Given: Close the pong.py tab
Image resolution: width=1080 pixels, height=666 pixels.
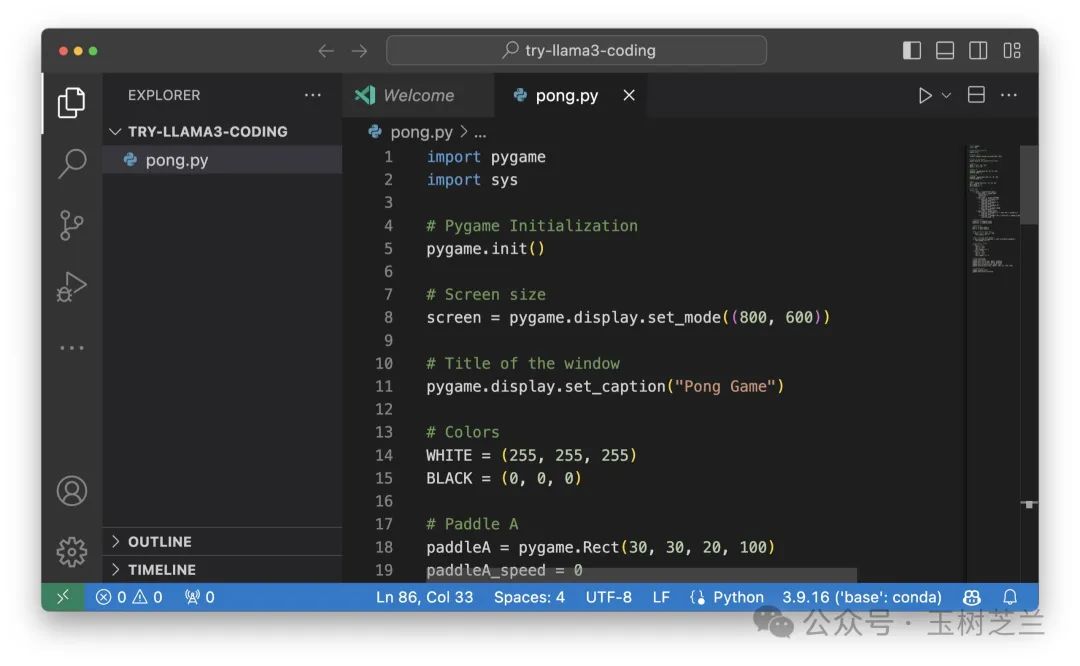Looking at the screenshot, I should click(x=629, y=95).
